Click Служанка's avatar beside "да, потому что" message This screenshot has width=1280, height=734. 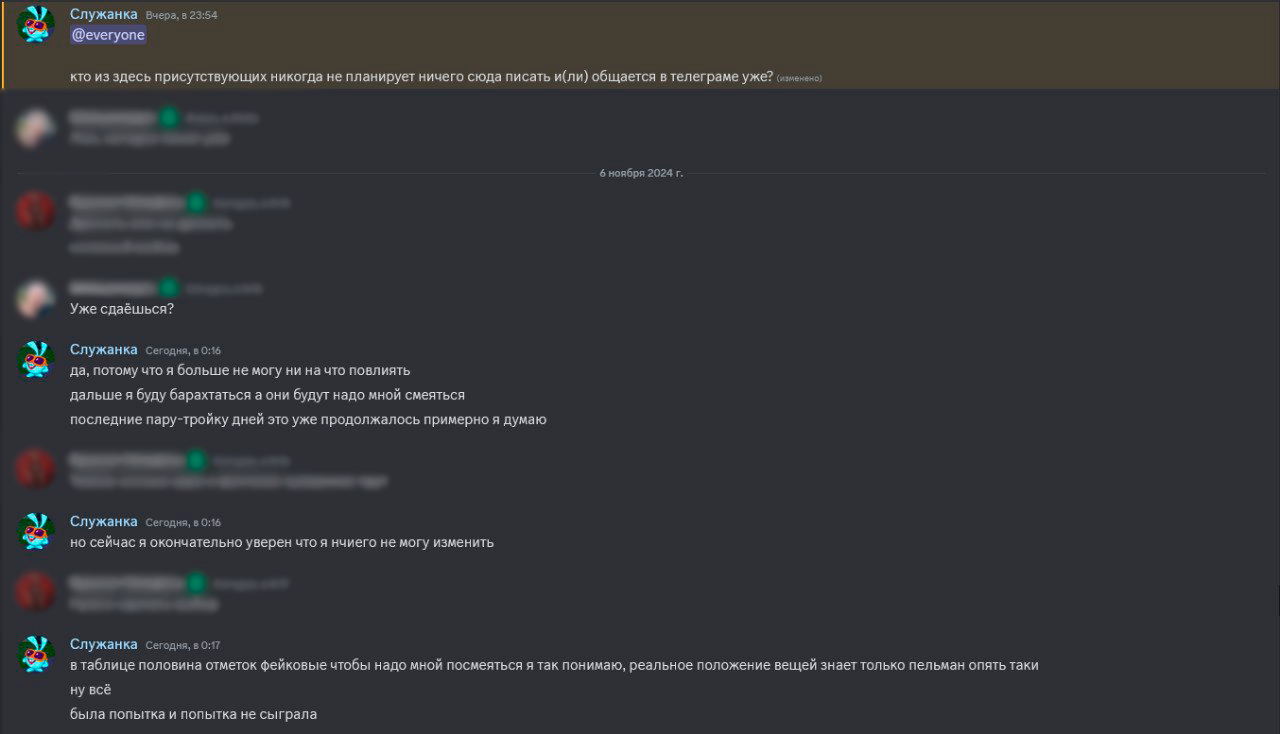36,360
